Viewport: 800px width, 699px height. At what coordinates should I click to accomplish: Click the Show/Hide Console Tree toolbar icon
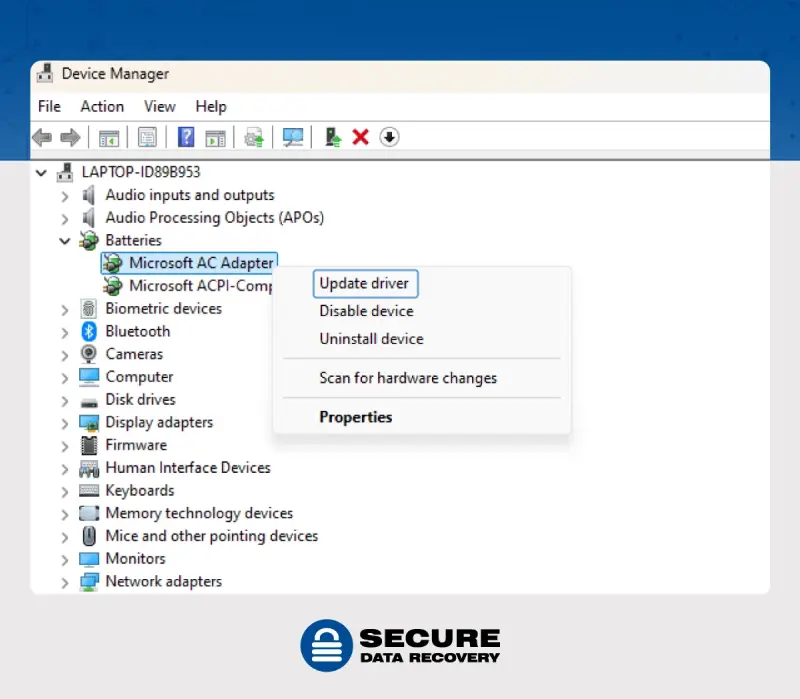[108, 137]
